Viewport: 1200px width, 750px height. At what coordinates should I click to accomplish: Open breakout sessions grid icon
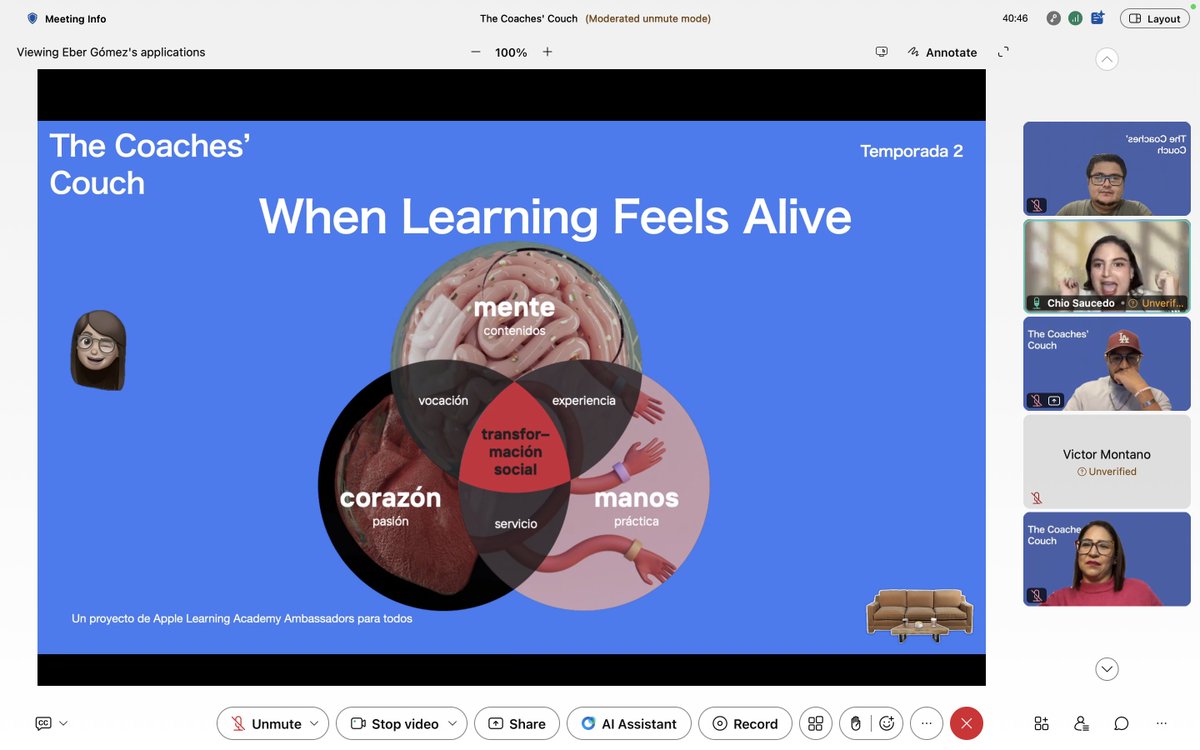click(x=816, y=723)
